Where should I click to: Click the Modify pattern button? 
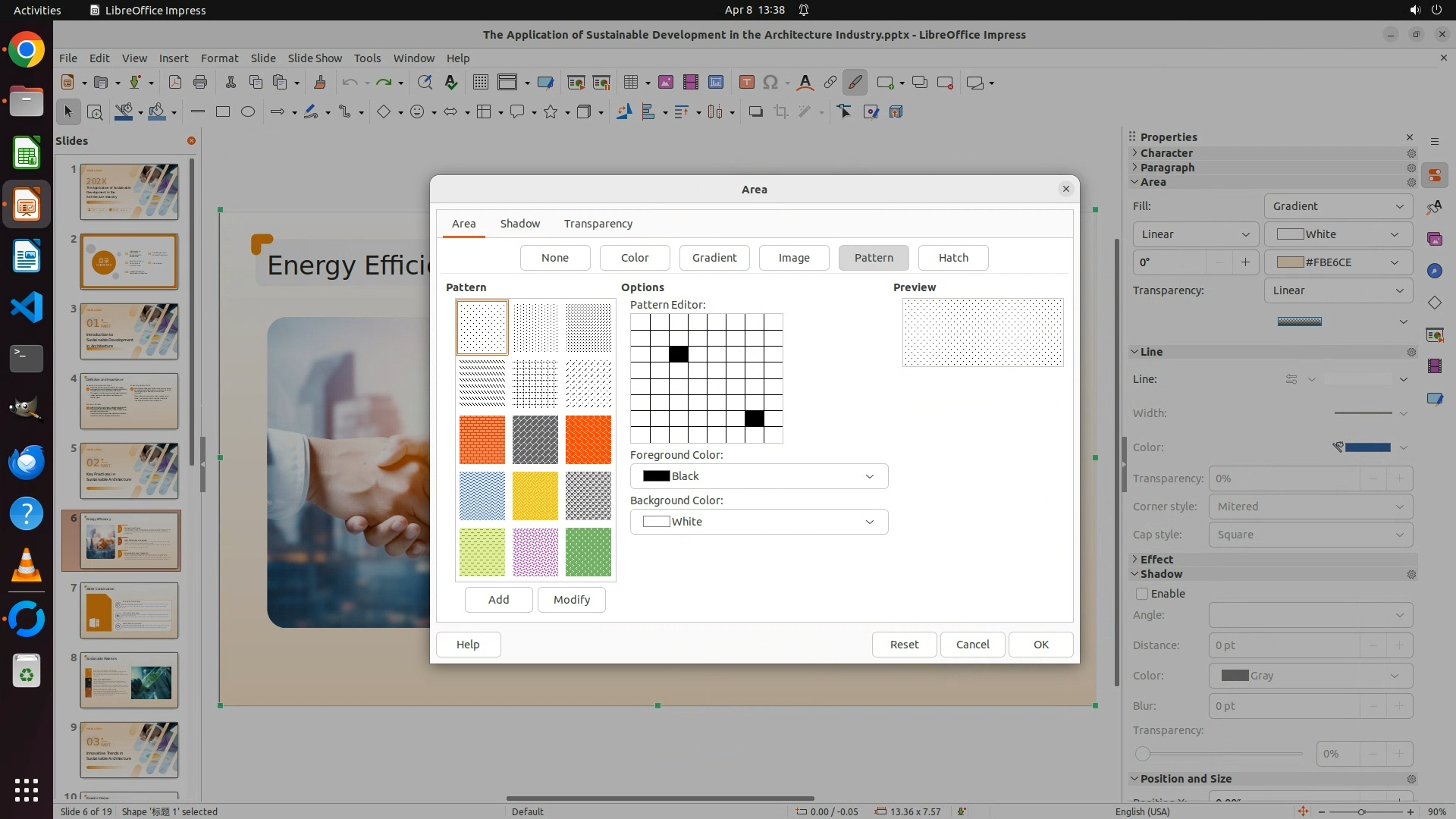(x=571, y=600)
